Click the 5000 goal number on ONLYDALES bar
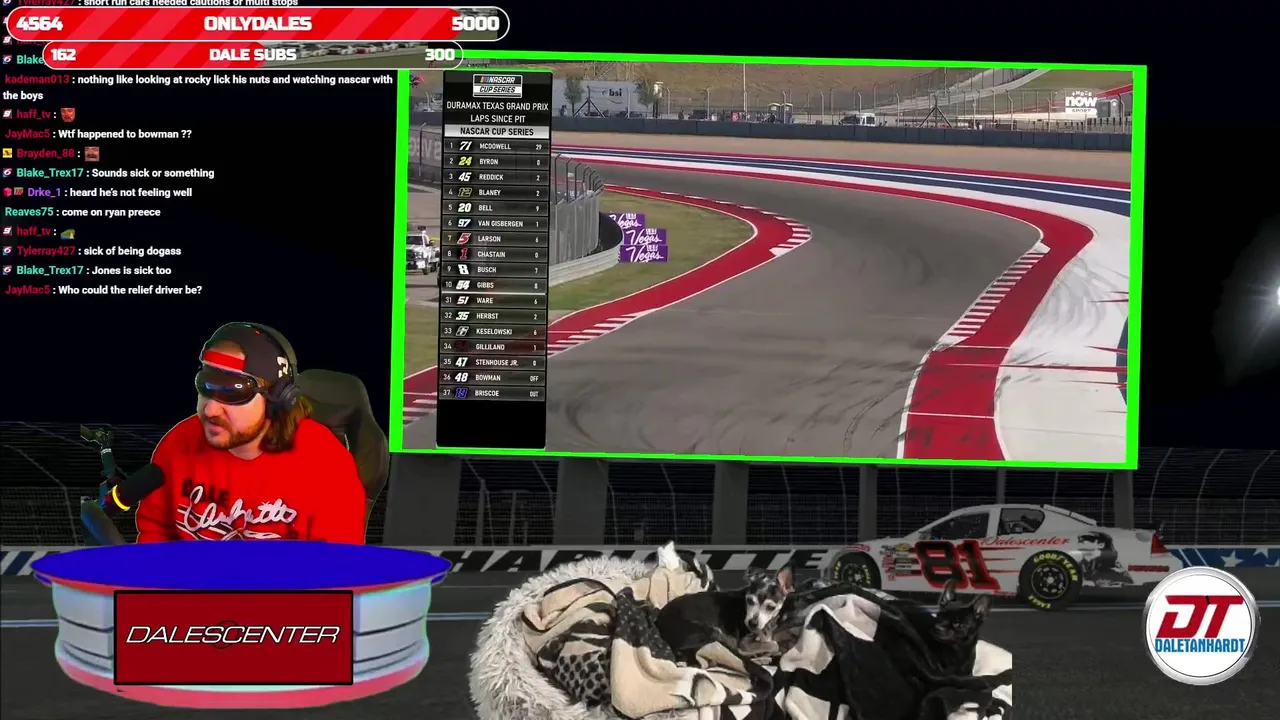The image size is (1280, 720). click(x=475, y=23)
